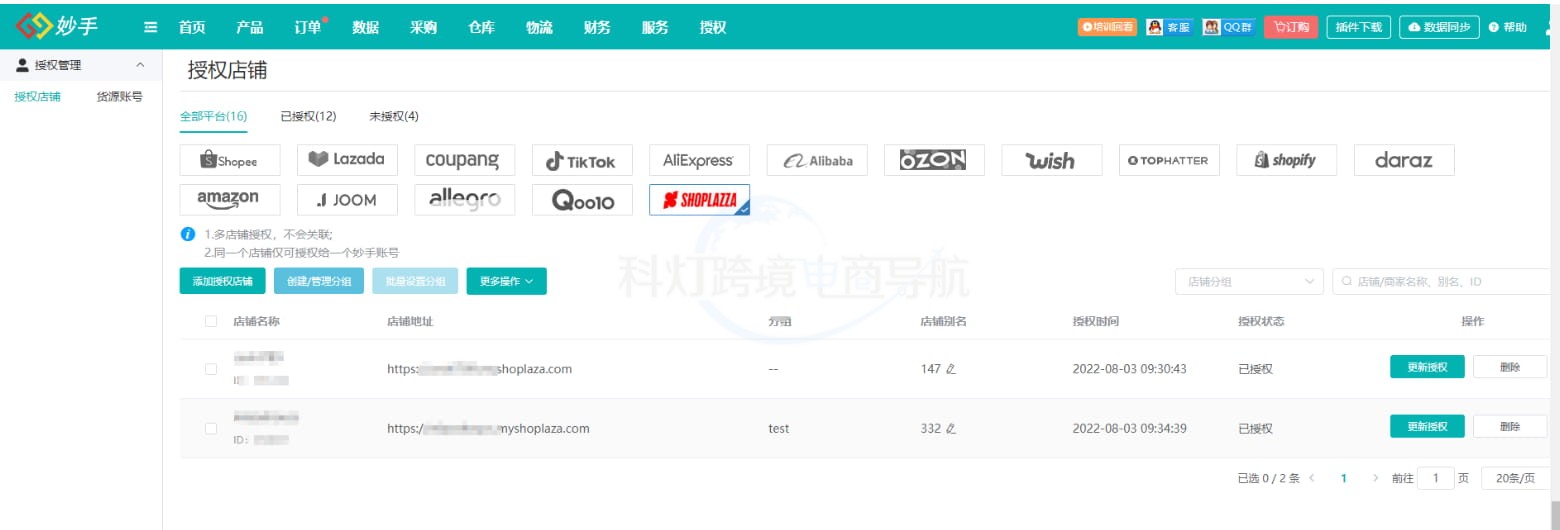Open 培训回看 training replay
The image size is (1560, 530).
point(1107,28)
